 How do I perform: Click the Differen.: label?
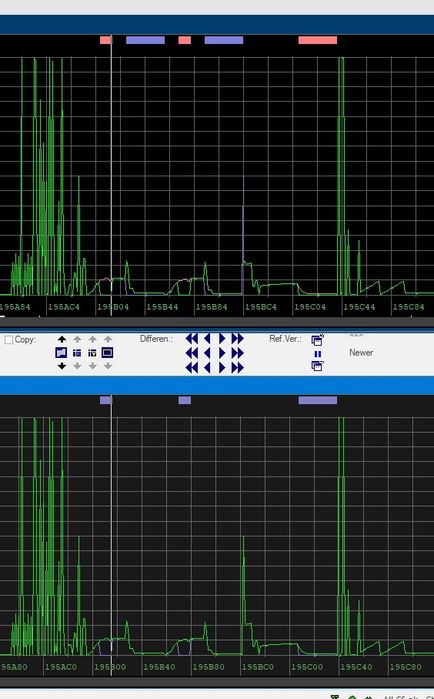click(x=156, y=339)
